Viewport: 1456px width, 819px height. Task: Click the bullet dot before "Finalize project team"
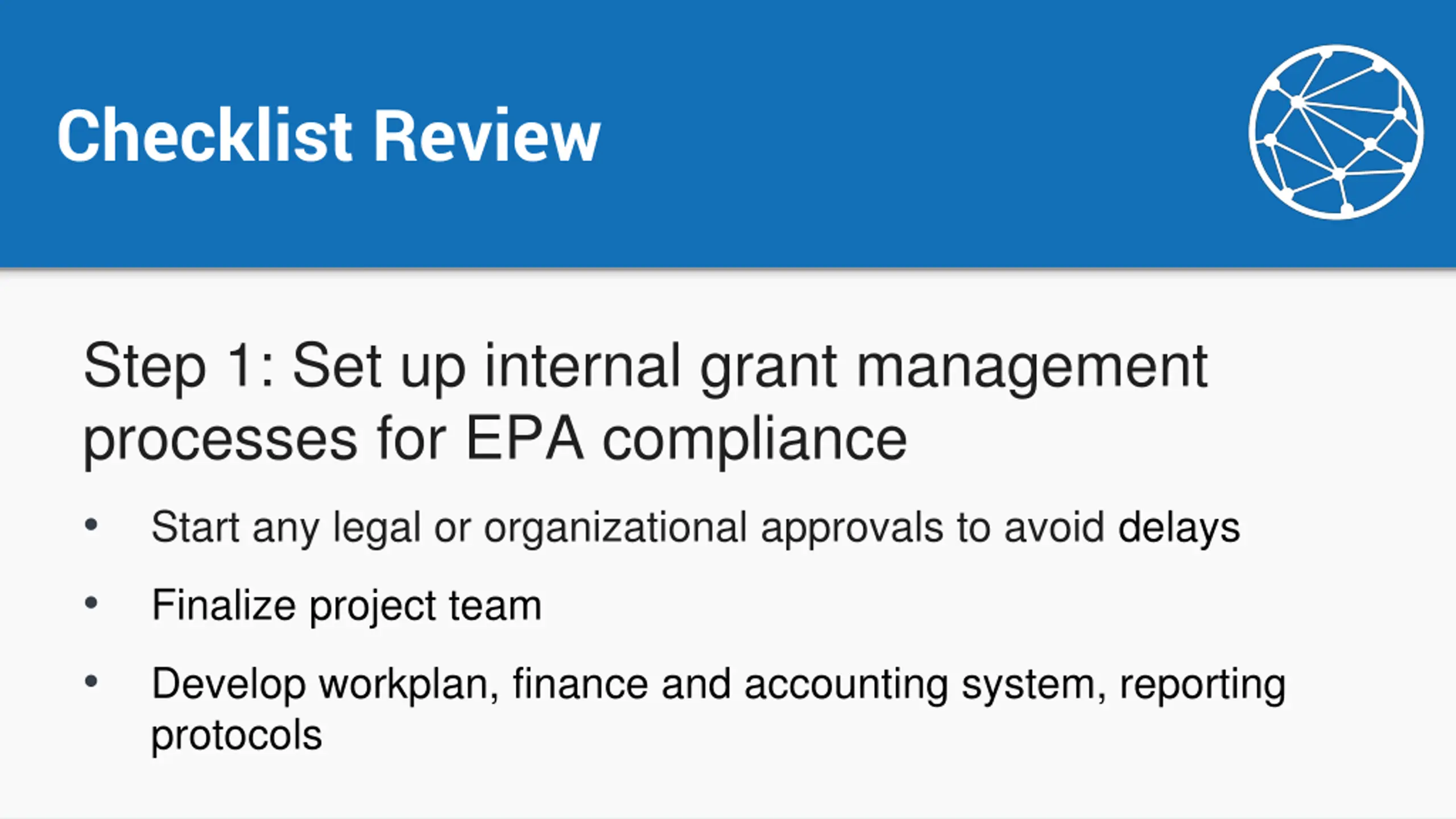(91, 603)
